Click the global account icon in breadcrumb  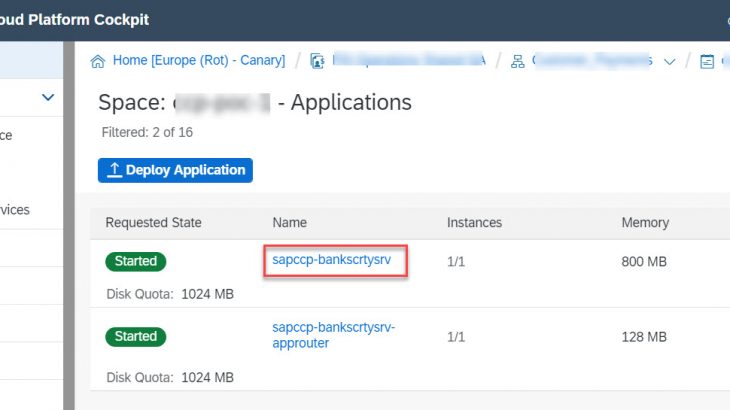click(x=317, y=61)
